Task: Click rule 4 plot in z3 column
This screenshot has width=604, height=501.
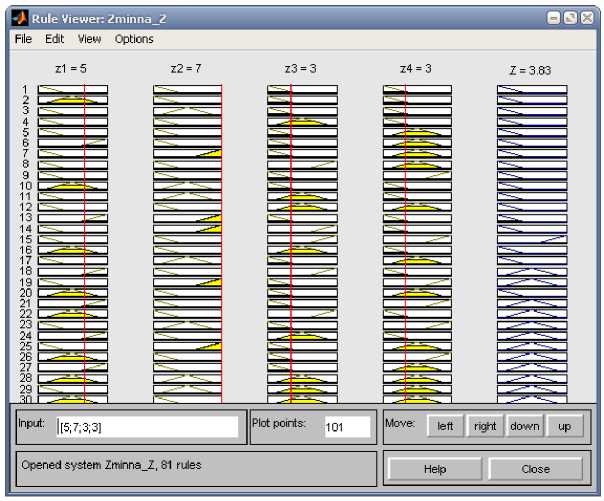Action: 302,121
